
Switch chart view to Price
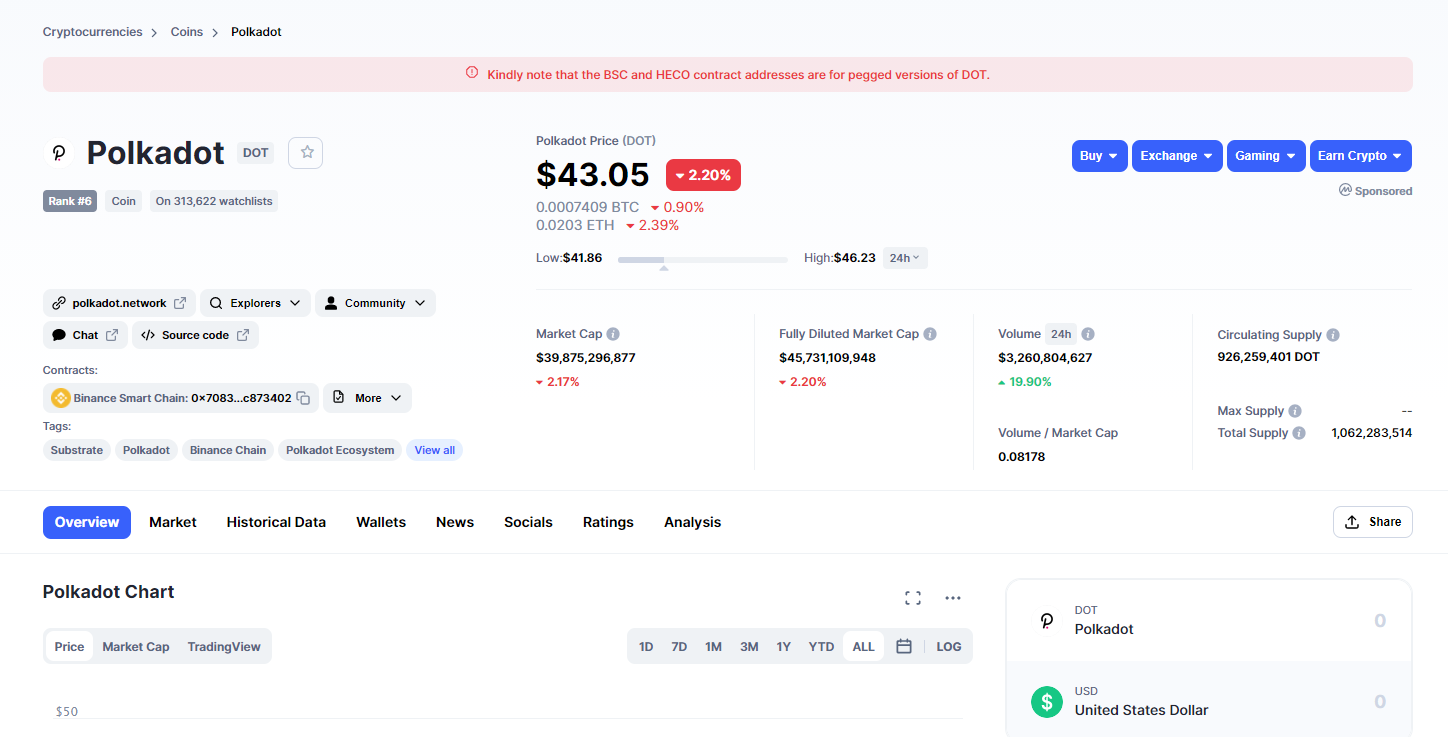[69, 647]
